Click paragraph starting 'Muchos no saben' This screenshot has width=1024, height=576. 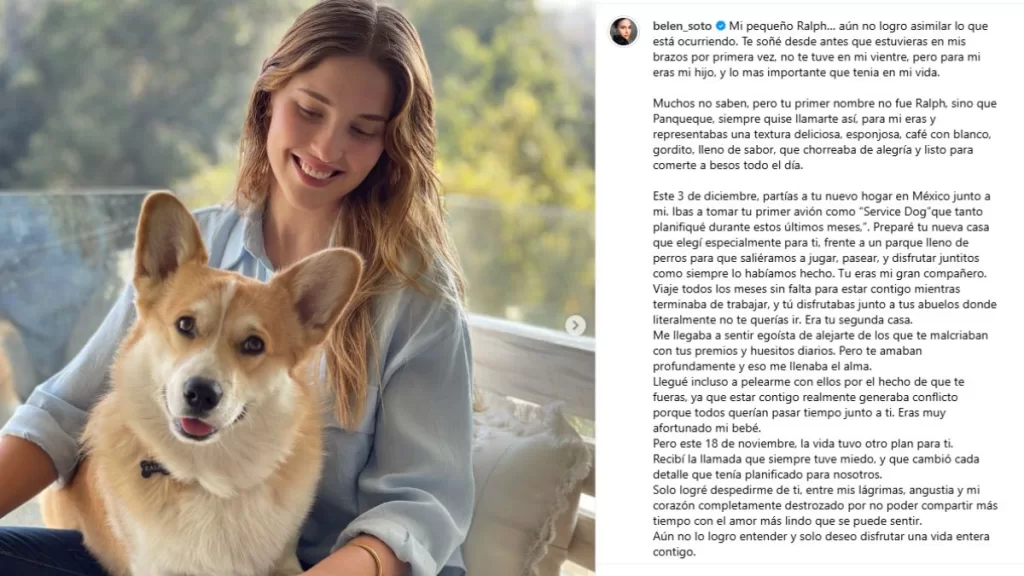825,134
